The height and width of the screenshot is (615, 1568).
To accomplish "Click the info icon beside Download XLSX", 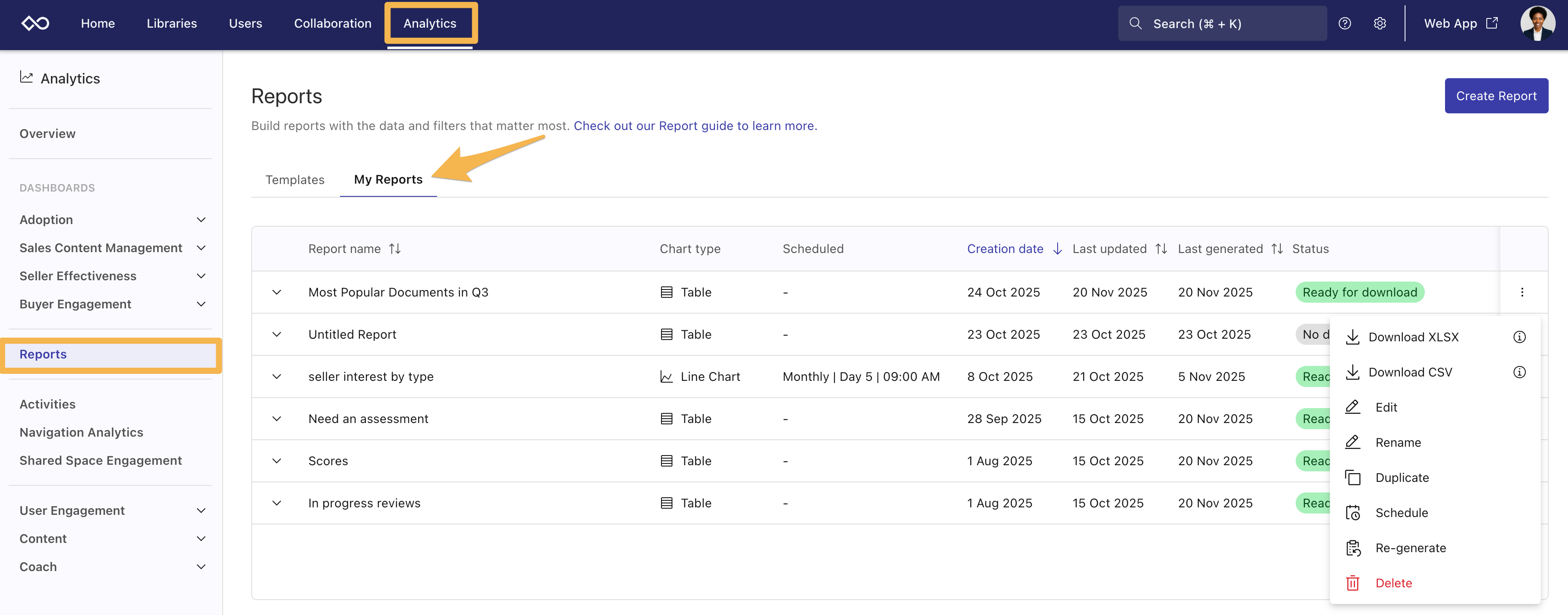I will click(x=1519, y=337).
